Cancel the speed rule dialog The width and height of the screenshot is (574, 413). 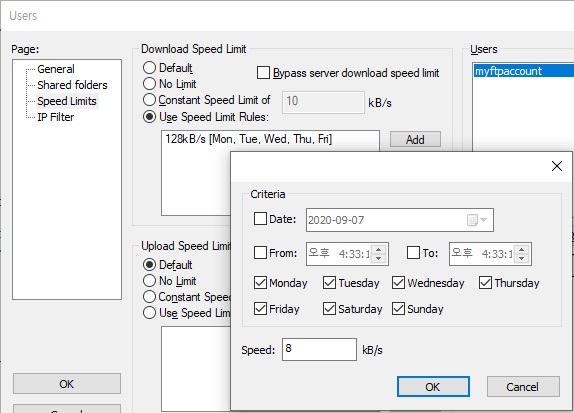pyautogui.click(x=523, y=387)
